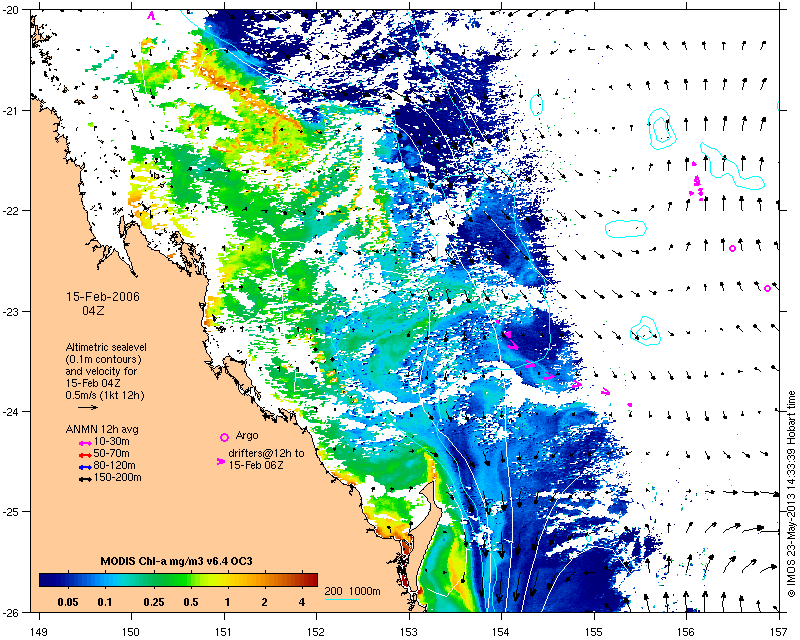Viewport: 800px width, 640px height.
Task: Click the Argo legend label
Action: (x=247, y=436)
